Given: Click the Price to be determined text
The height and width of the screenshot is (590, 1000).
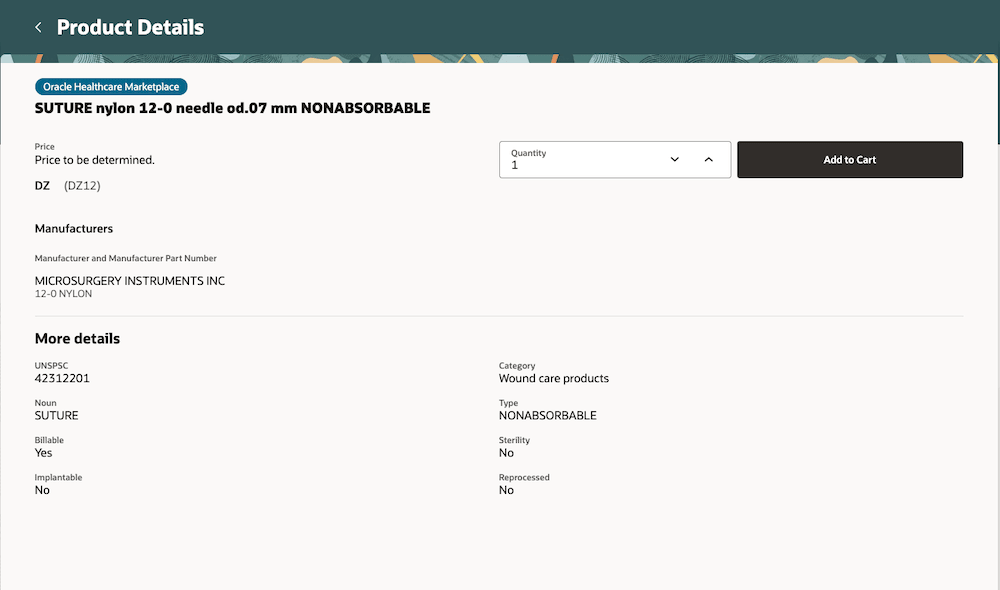Looking at the screenshot, I should coord(94,159).
